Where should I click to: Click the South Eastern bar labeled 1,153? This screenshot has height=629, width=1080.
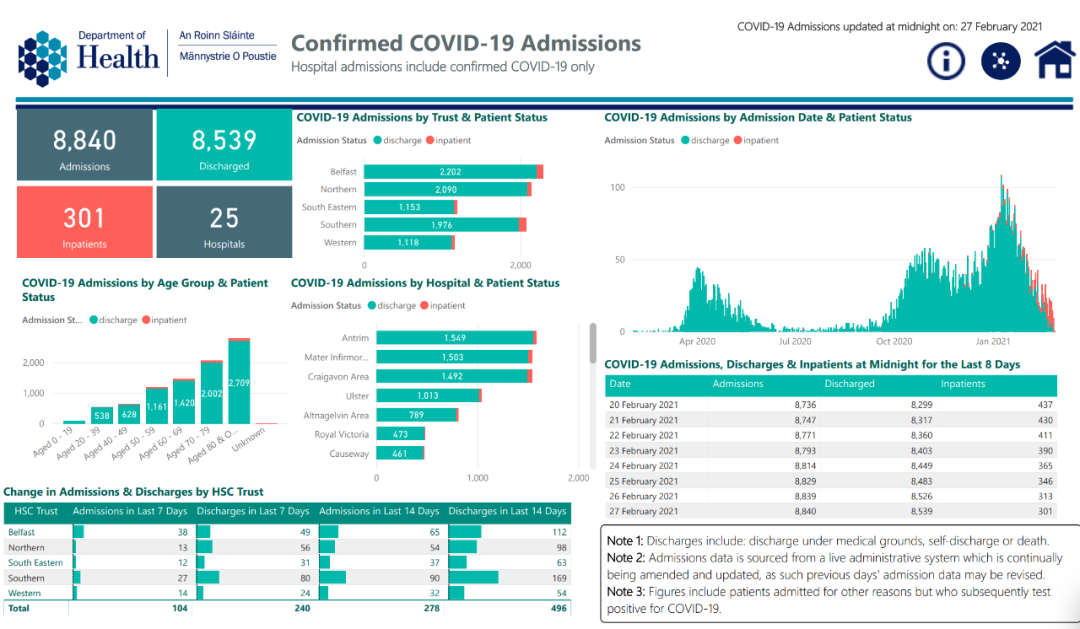pyautogui.click(x=409, y=207)
